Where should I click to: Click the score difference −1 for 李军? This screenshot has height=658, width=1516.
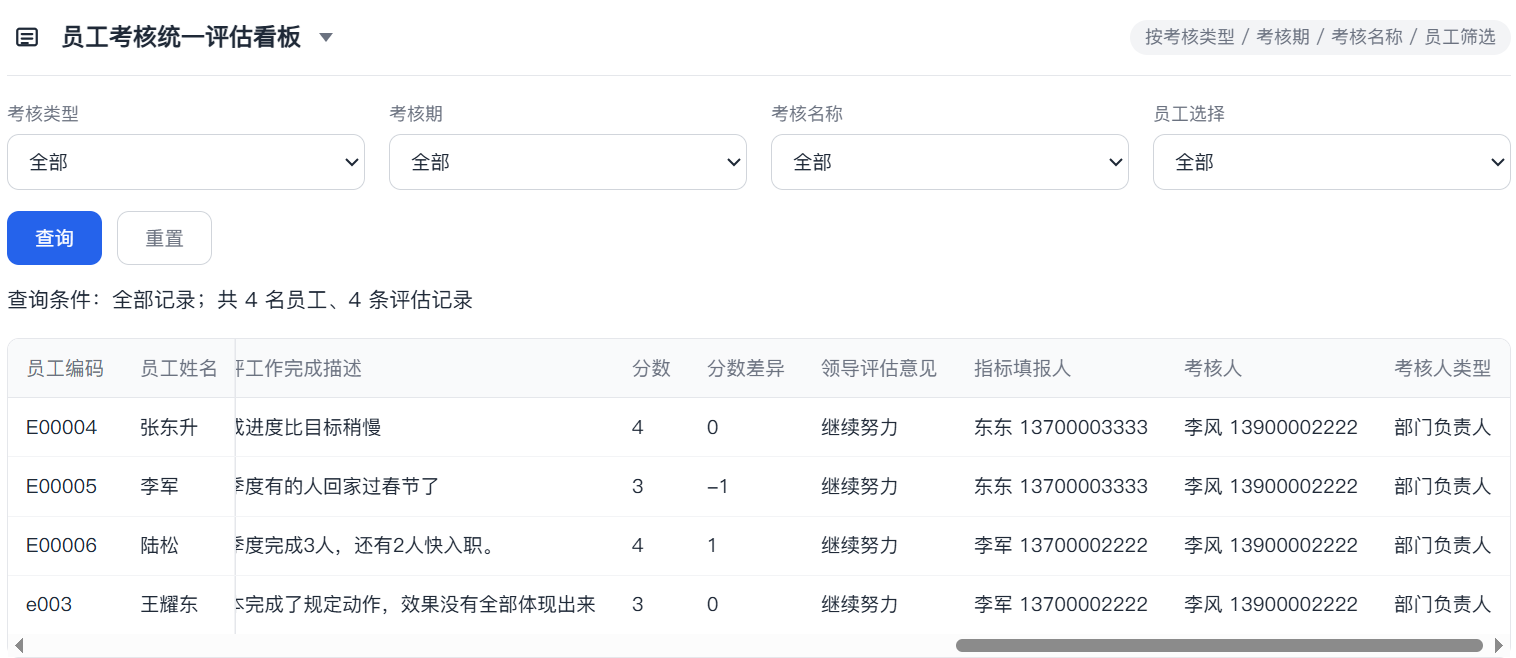717,487
